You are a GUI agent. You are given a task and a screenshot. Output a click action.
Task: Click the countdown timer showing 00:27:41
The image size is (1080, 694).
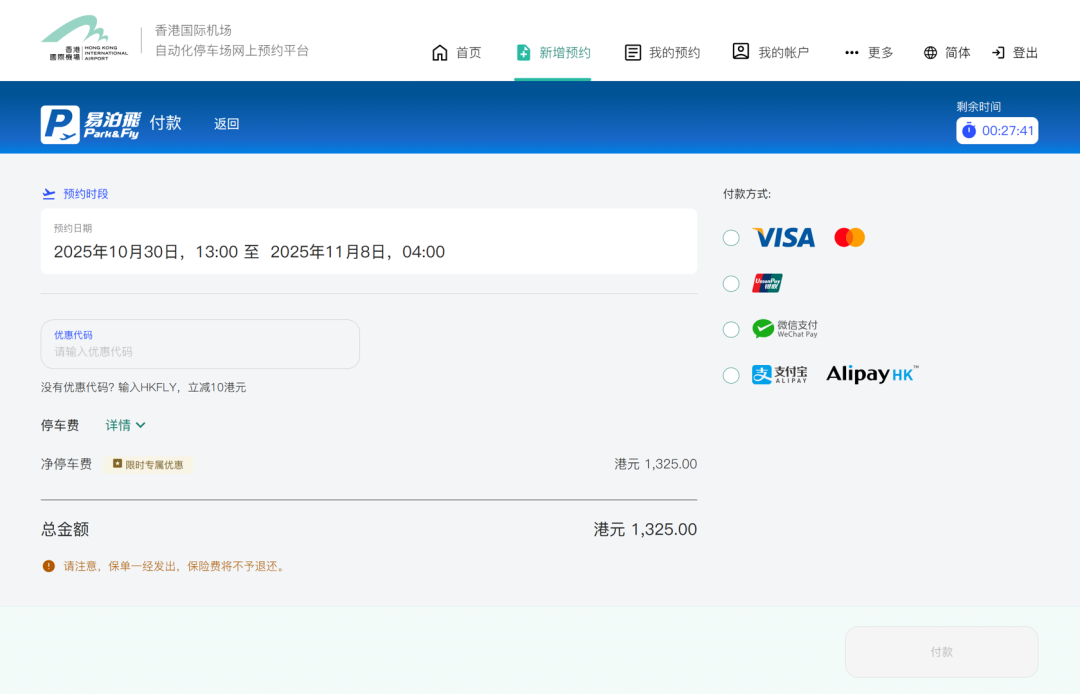(x=996, y=130)
